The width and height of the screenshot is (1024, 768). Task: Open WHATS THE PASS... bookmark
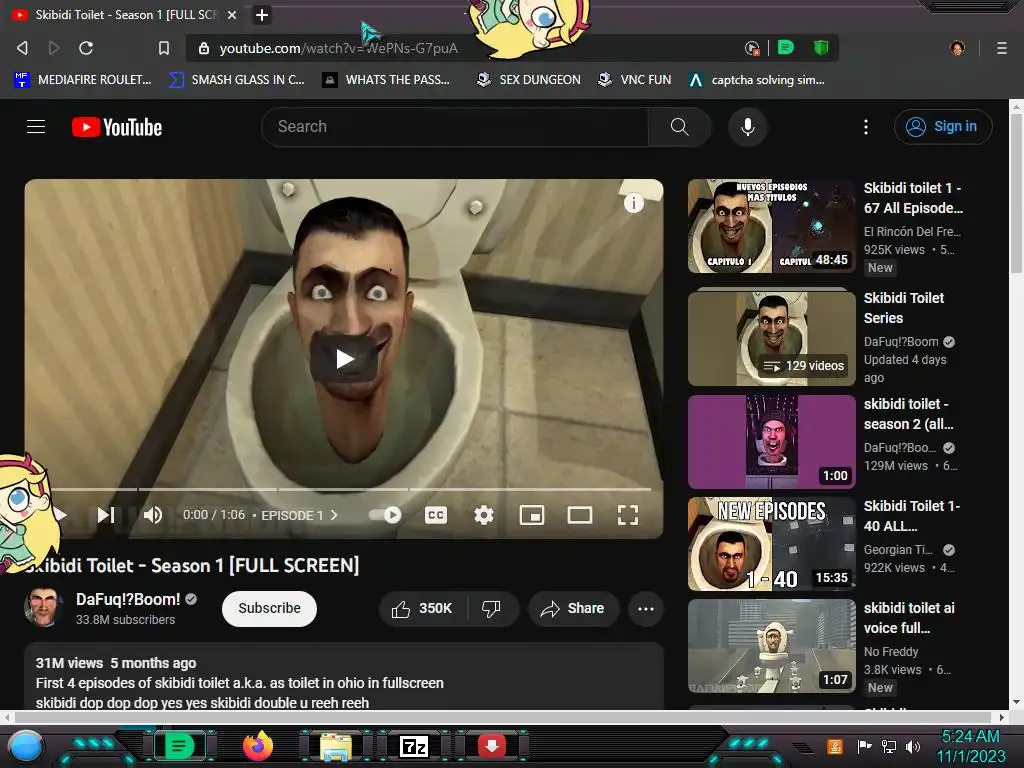click(x=386, y=80)
